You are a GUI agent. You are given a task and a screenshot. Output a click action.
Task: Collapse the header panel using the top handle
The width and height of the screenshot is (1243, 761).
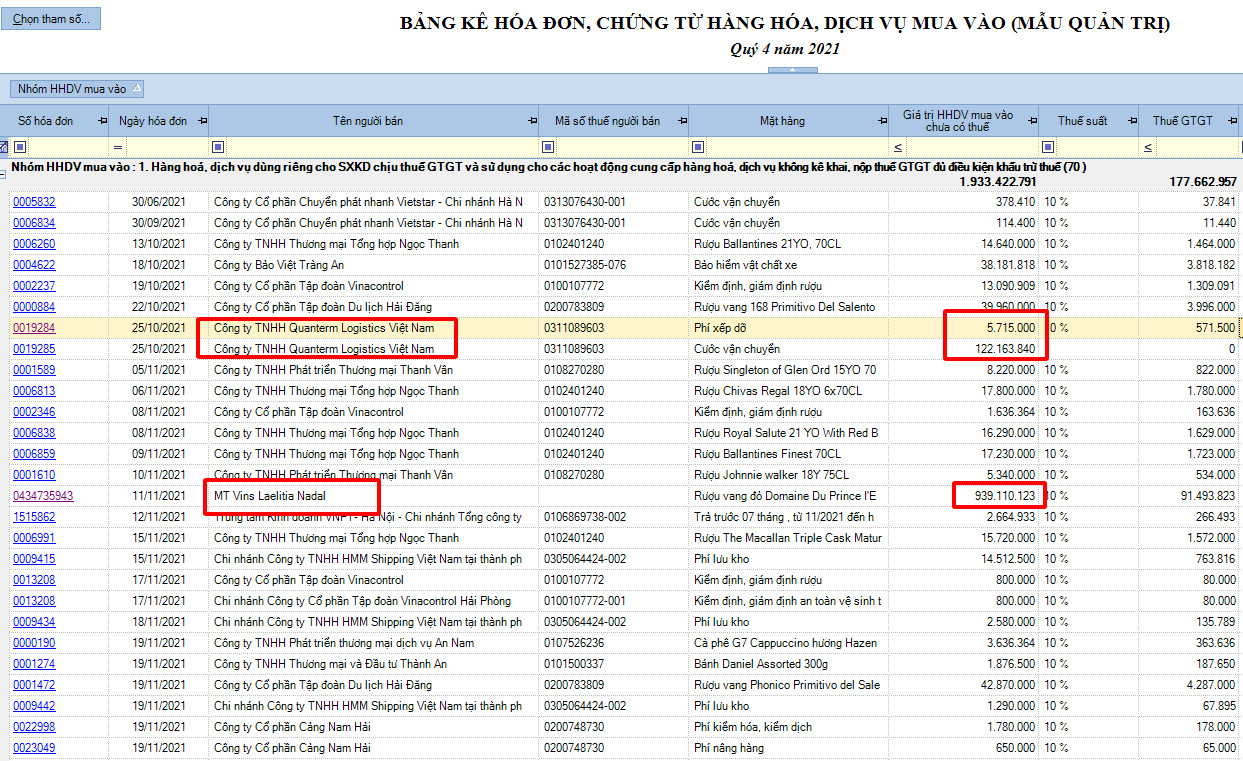791,69
